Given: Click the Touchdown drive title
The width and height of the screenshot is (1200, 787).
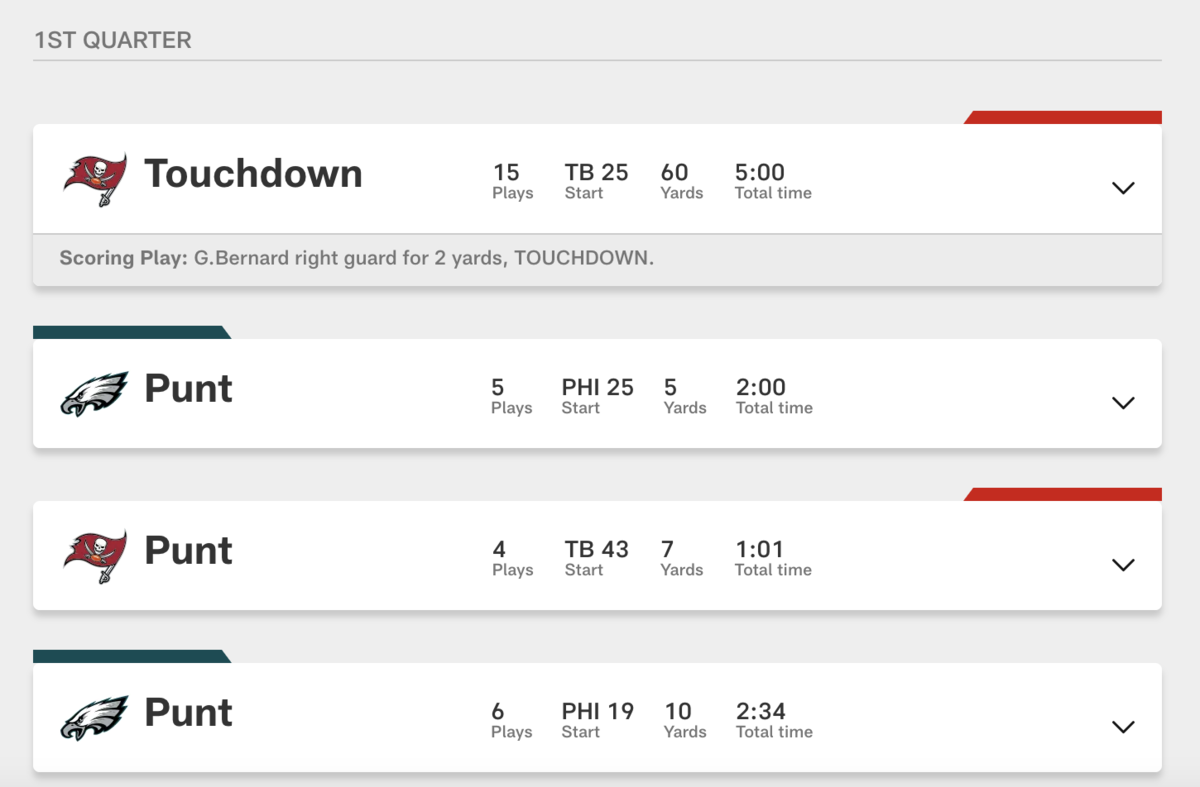Looking at the screenshot, I should tap(253, 174).
